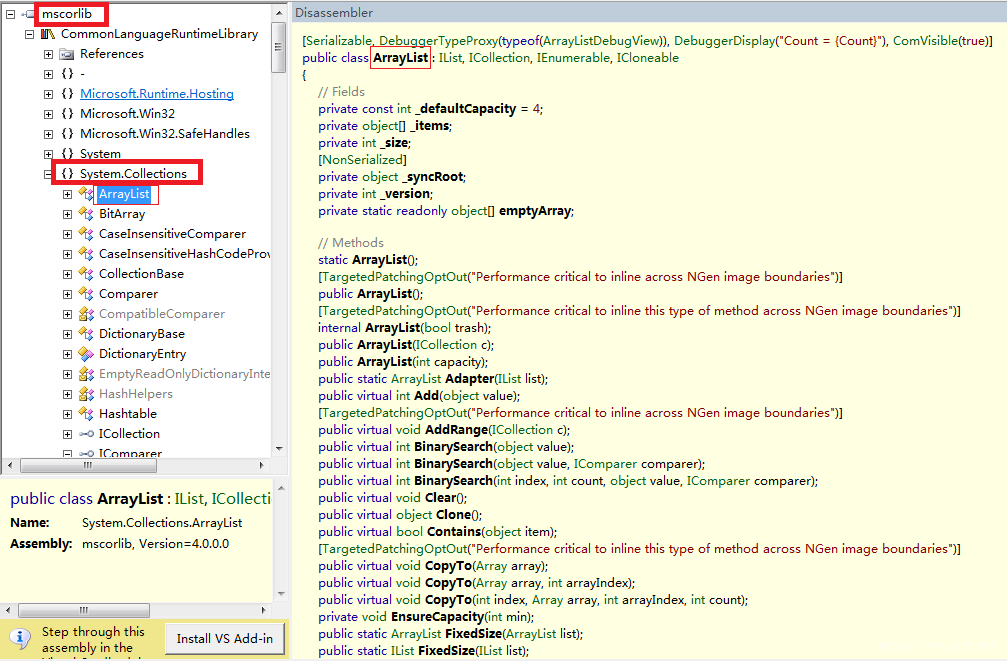Click the IList interface link in Disassembler
The width and height of the screenshot is (1007, 661).
pyautogui.click(x=450, y=58)
